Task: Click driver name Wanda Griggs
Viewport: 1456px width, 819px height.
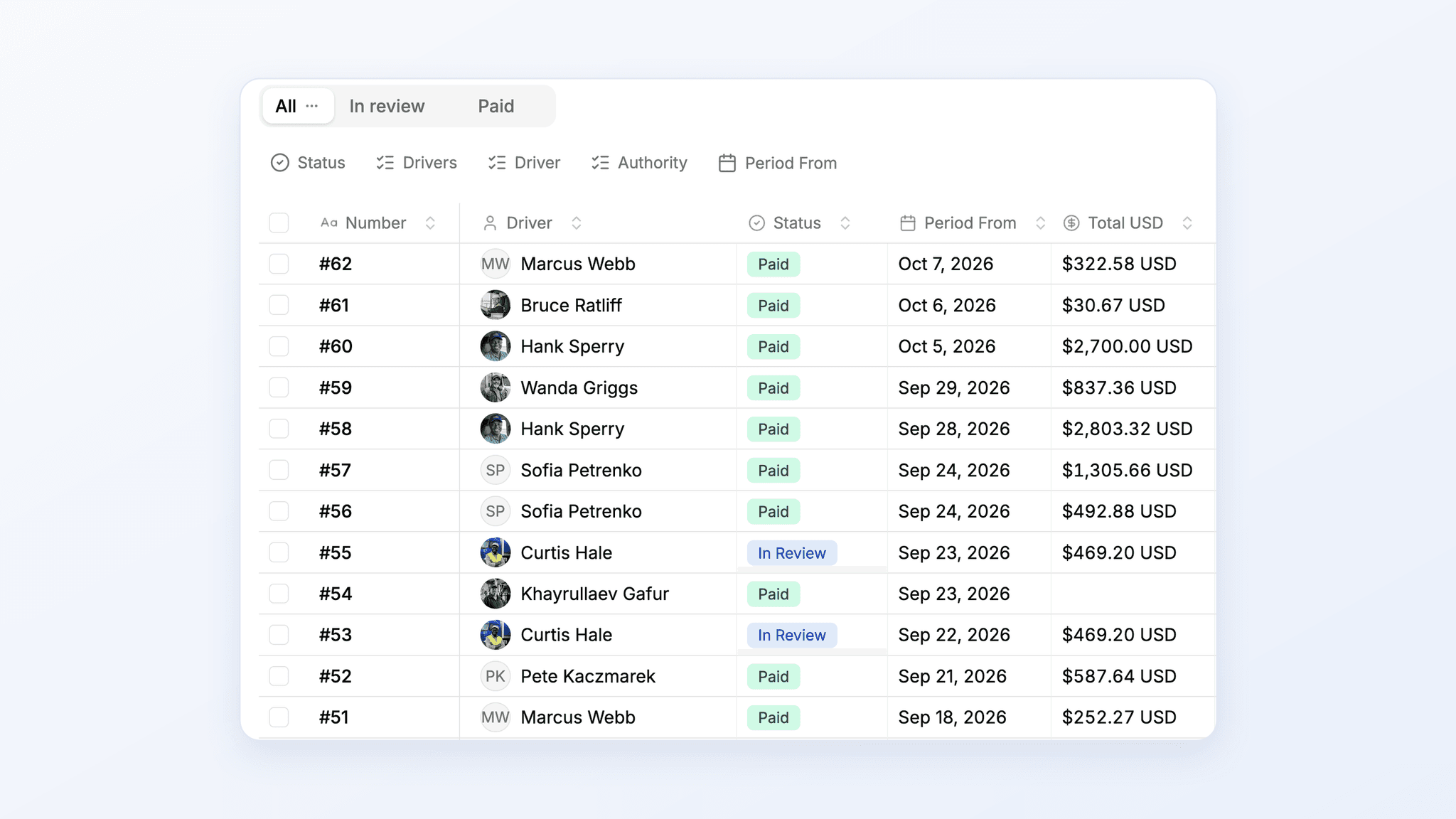Action: [x=579, y=388]
